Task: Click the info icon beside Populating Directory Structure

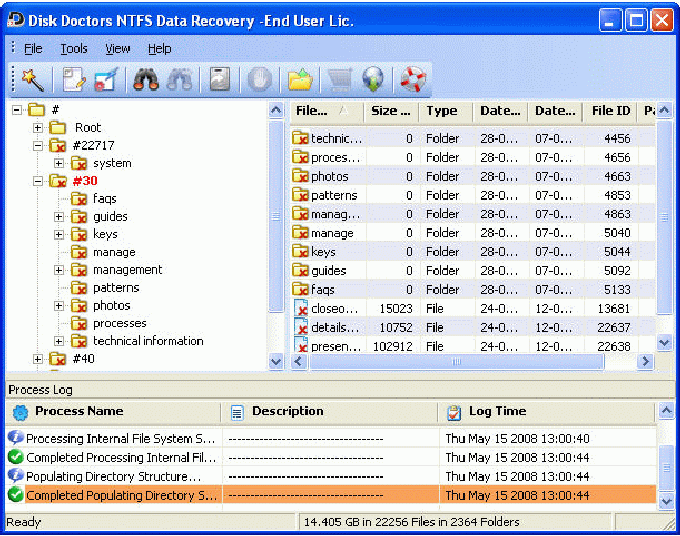Action: (15, 475)
